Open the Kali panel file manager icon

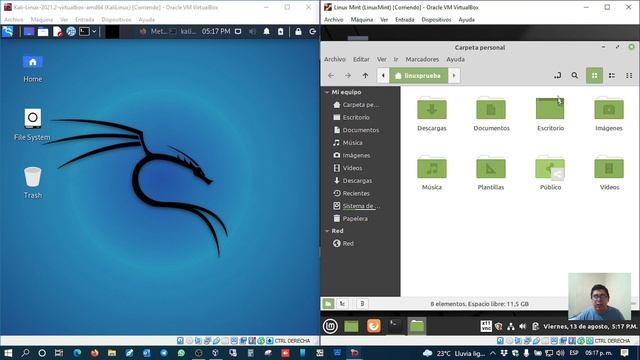pyautogui.click(x=43, y=31)
